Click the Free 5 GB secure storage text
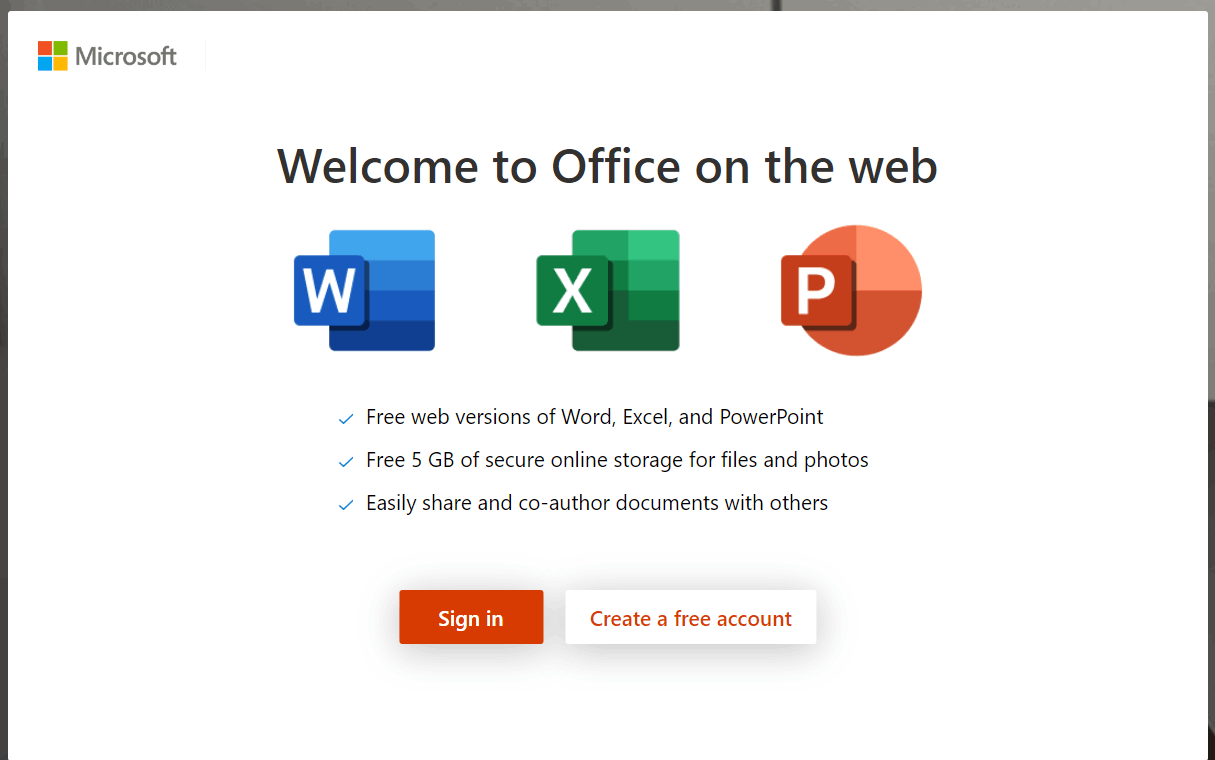 click(x=617, y=460)
